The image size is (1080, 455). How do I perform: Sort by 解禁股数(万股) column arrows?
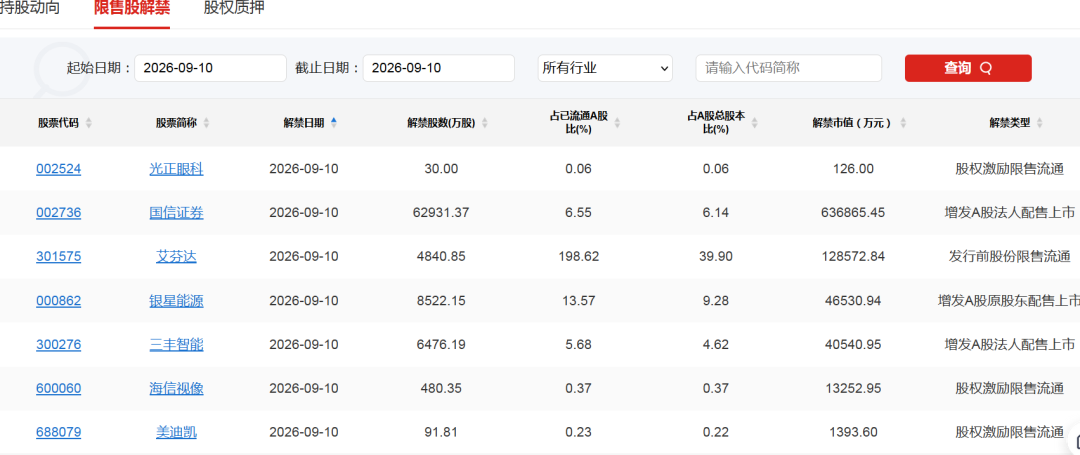coord(484,123)
